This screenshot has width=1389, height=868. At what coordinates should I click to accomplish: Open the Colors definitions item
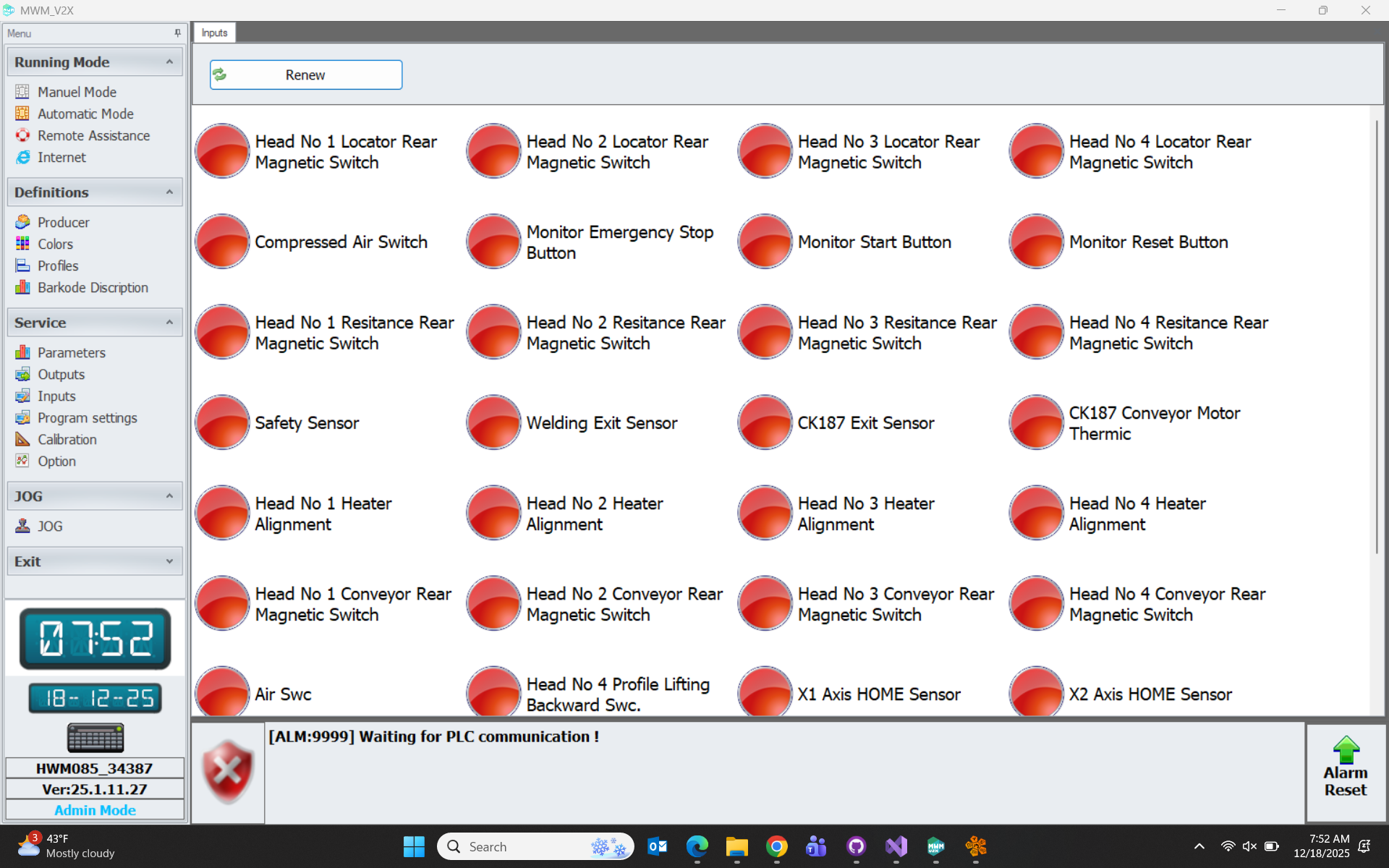coord(55,244)
